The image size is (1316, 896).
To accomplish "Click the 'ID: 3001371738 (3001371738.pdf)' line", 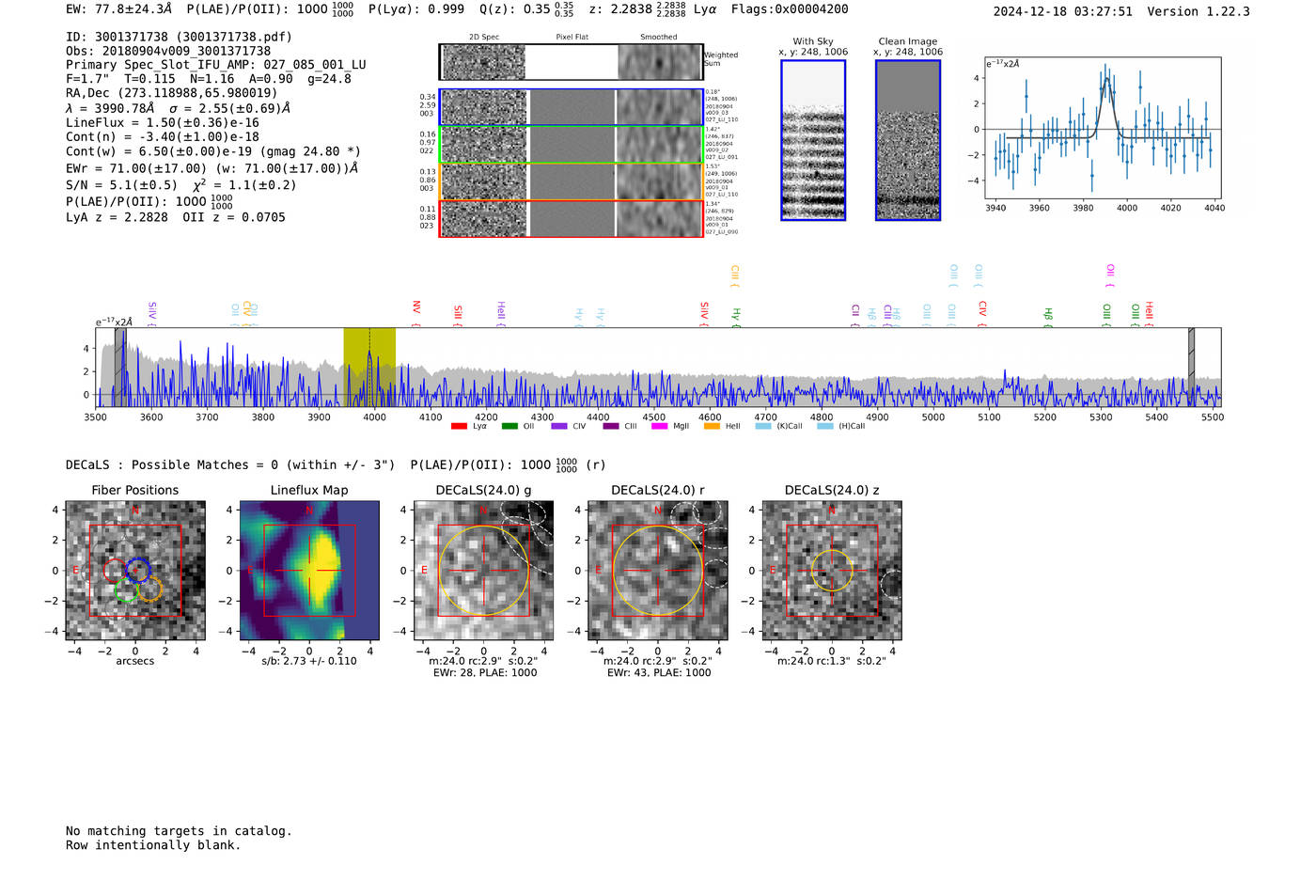I will [179, 37].
